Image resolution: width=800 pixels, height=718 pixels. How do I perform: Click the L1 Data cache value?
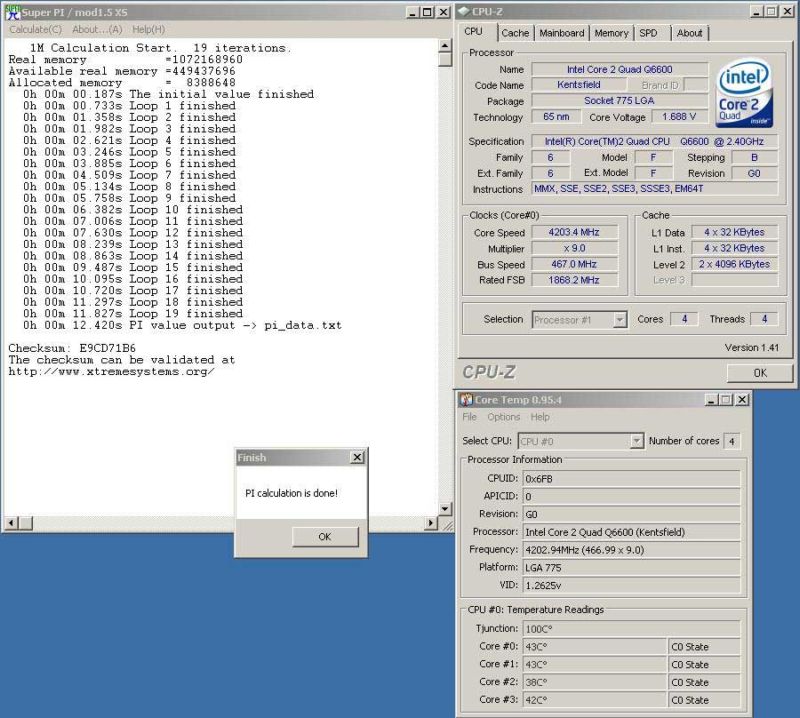click(x=734, y=232)
